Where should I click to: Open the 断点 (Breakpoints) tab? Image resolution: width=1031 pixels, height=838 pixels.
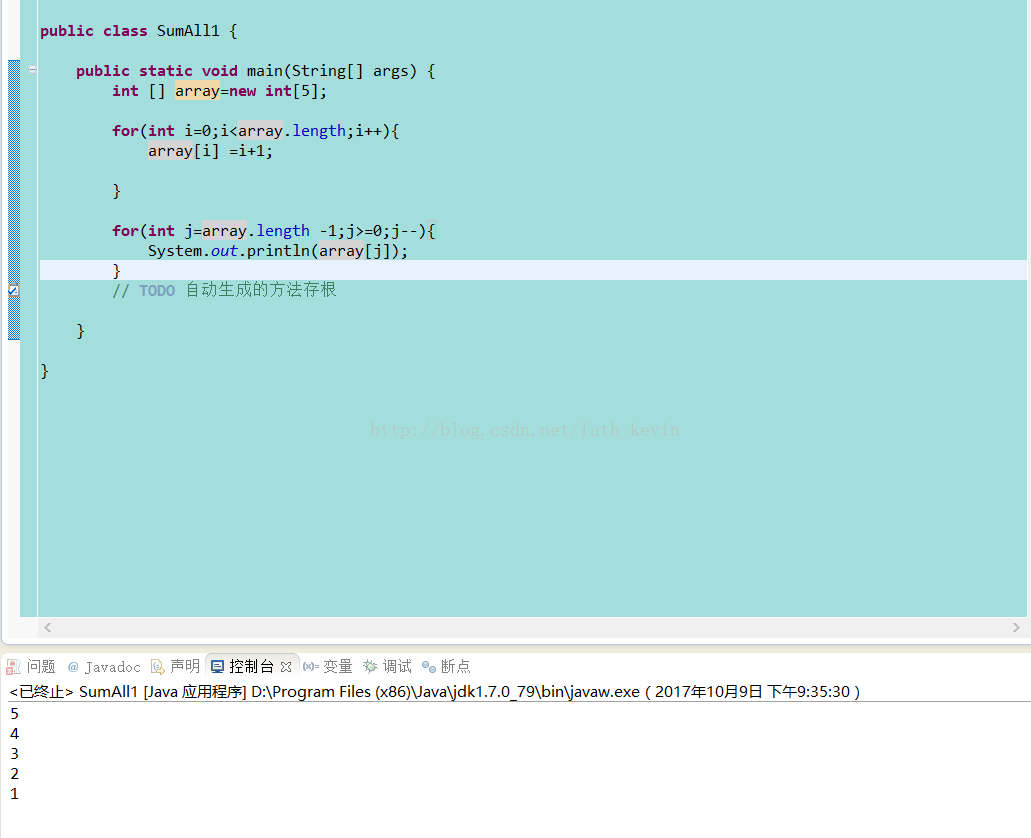pyautogui.click(x=446, y=666)
